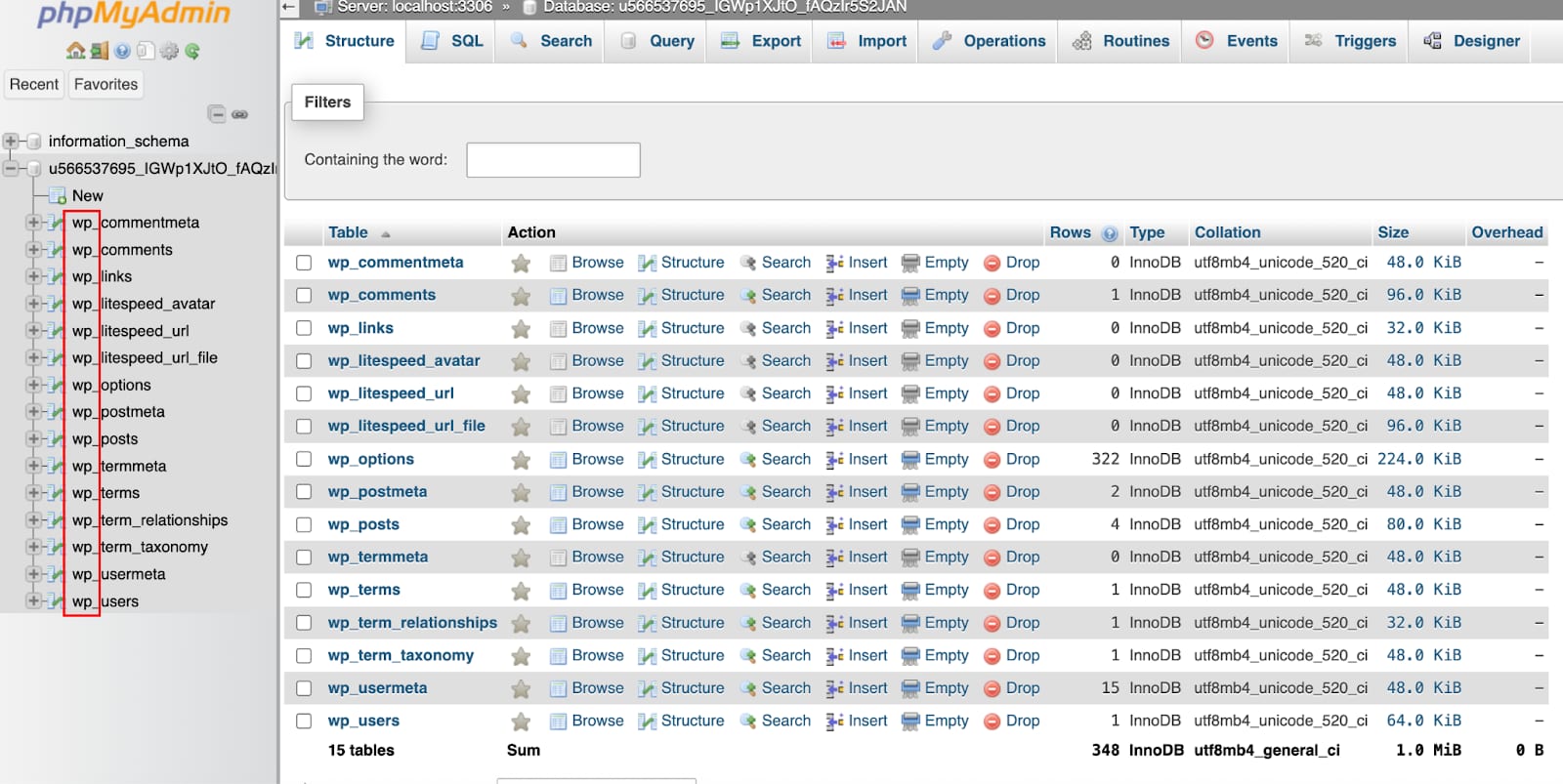
Task: Select the wp_posts row checkbox
Action: tap(304, 525)
